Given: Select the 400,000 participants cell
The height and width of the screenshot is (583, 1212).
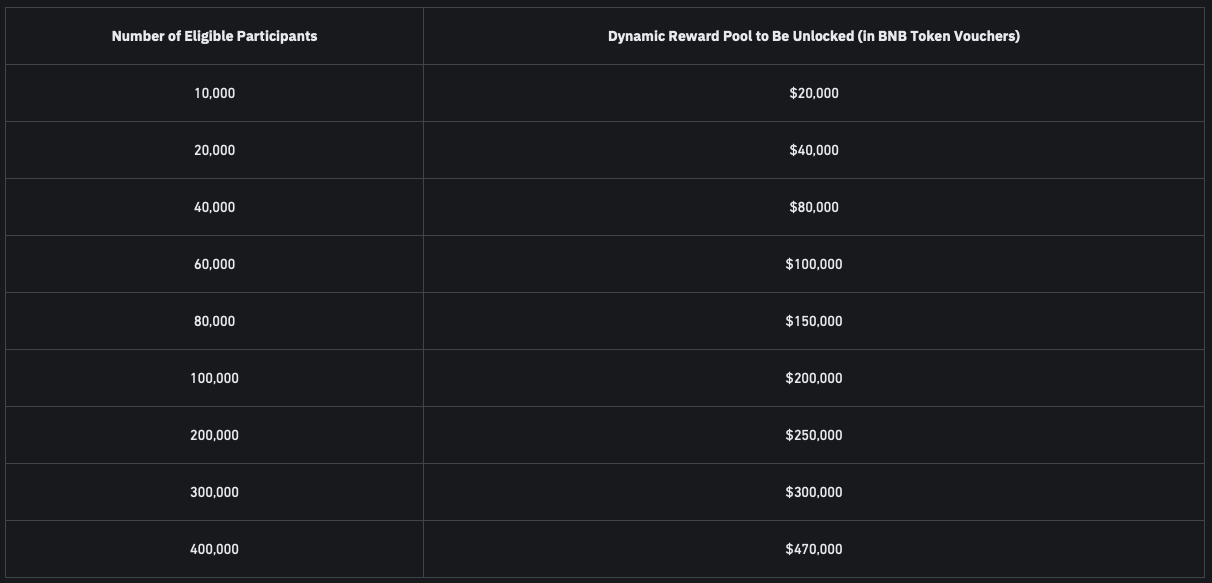Looking at the screenshot, I should tap(214, 549).
